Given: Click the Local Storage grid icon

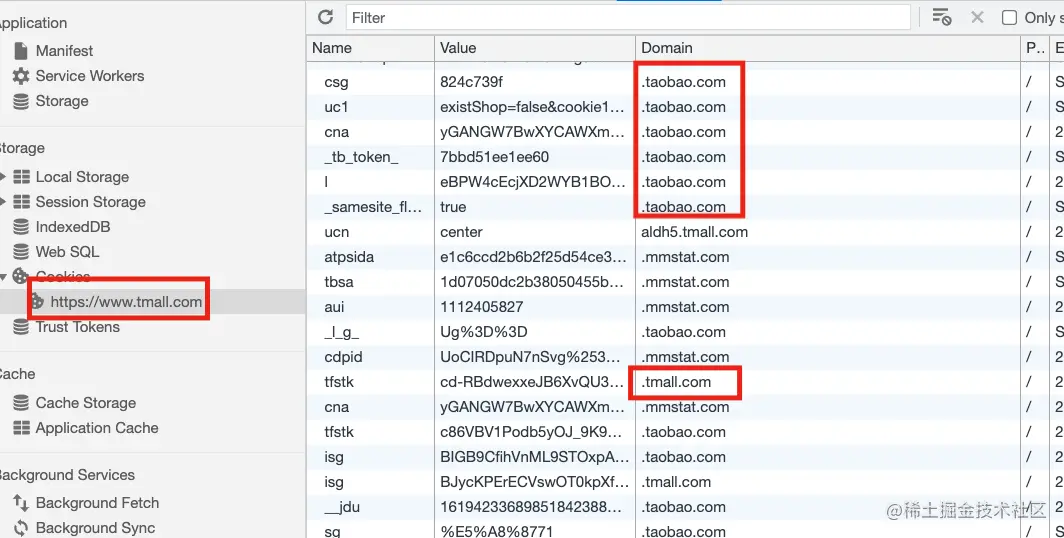Looking at the screenshot, I should click(x=22, y=177).
